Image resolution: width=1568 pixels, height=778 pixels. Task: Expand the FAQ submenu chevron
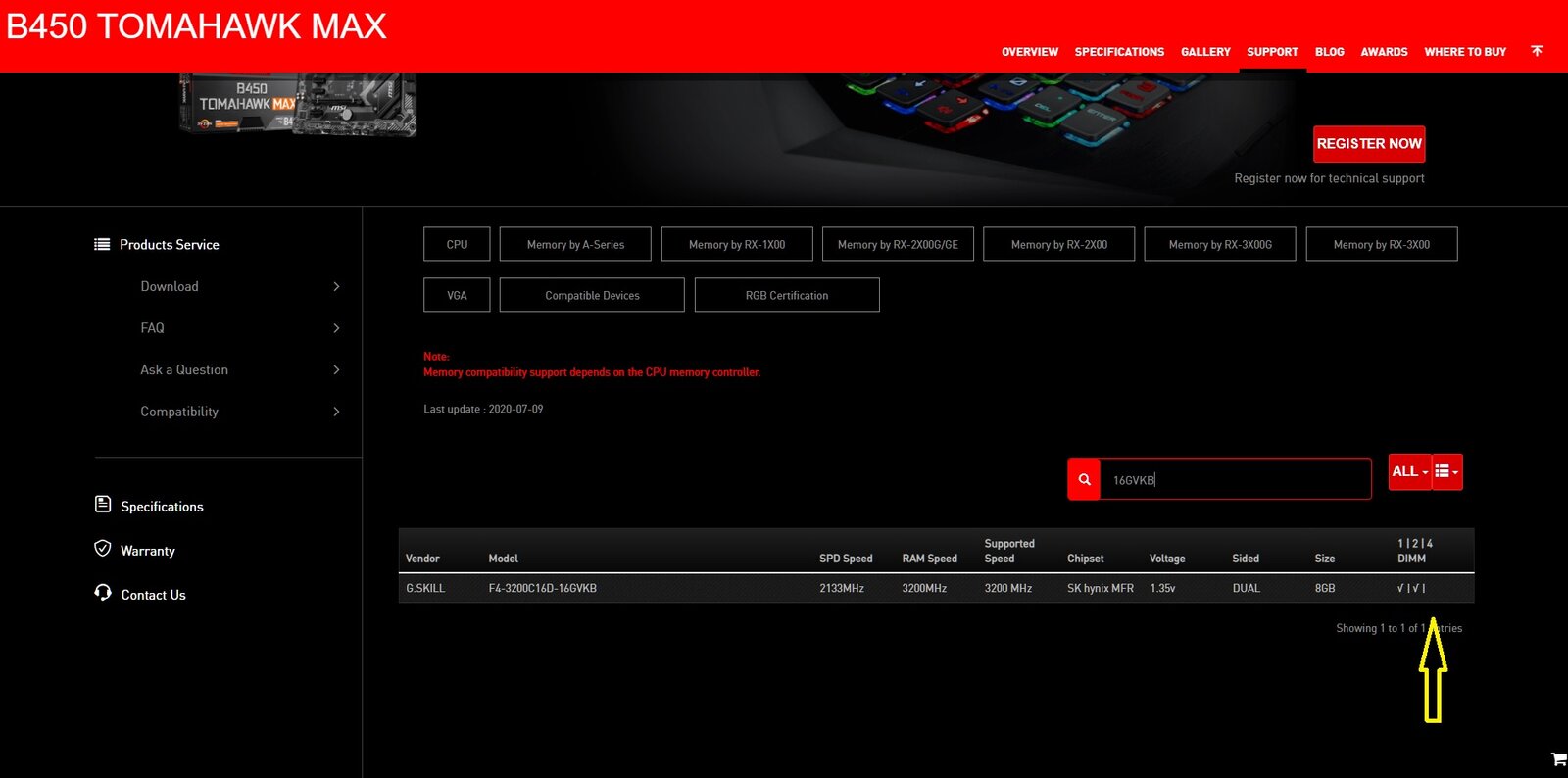(336, 328)
